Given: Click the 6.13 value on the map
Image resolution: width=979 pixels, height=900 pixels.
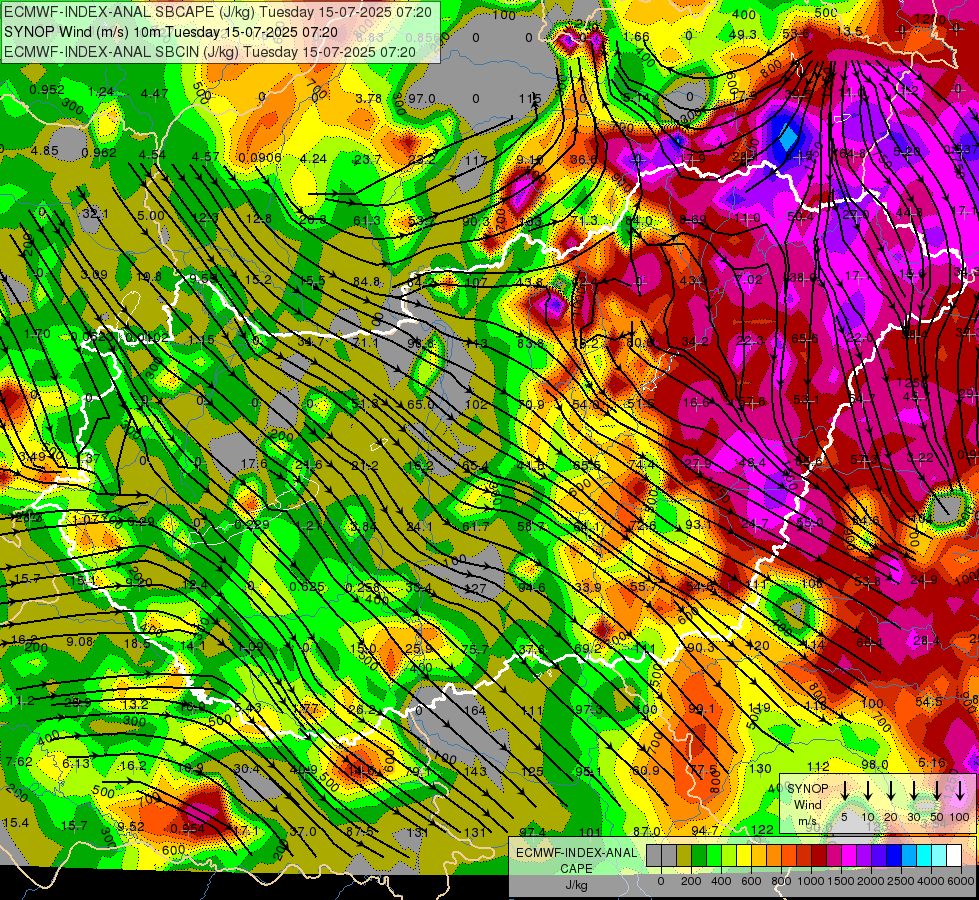Looking at the screenshot, I should coord(76,763).
